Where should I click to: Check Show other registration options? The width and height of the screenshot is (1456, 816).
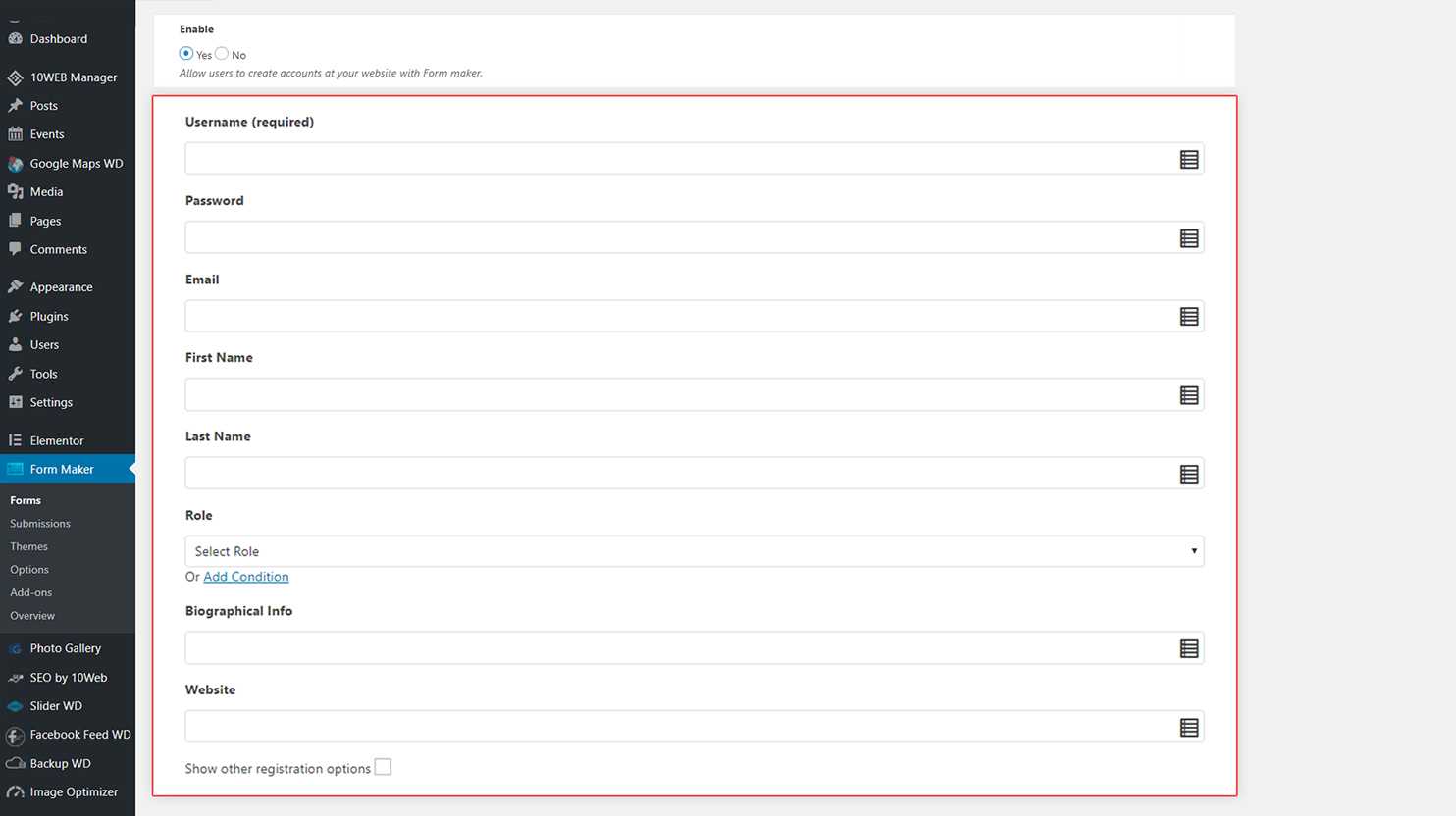pos(383,767)
